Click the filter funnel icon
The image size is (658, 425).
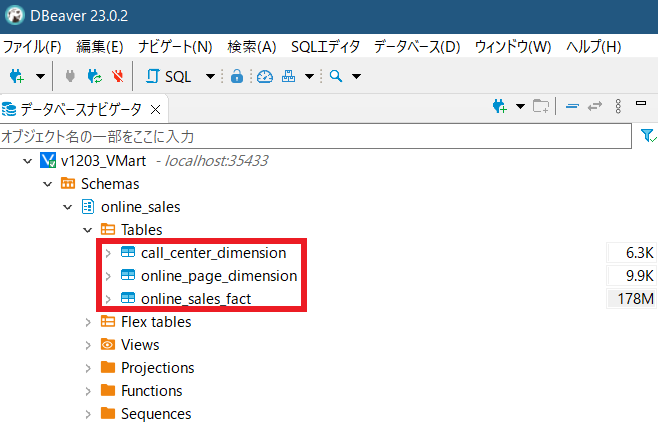point(648,136)
